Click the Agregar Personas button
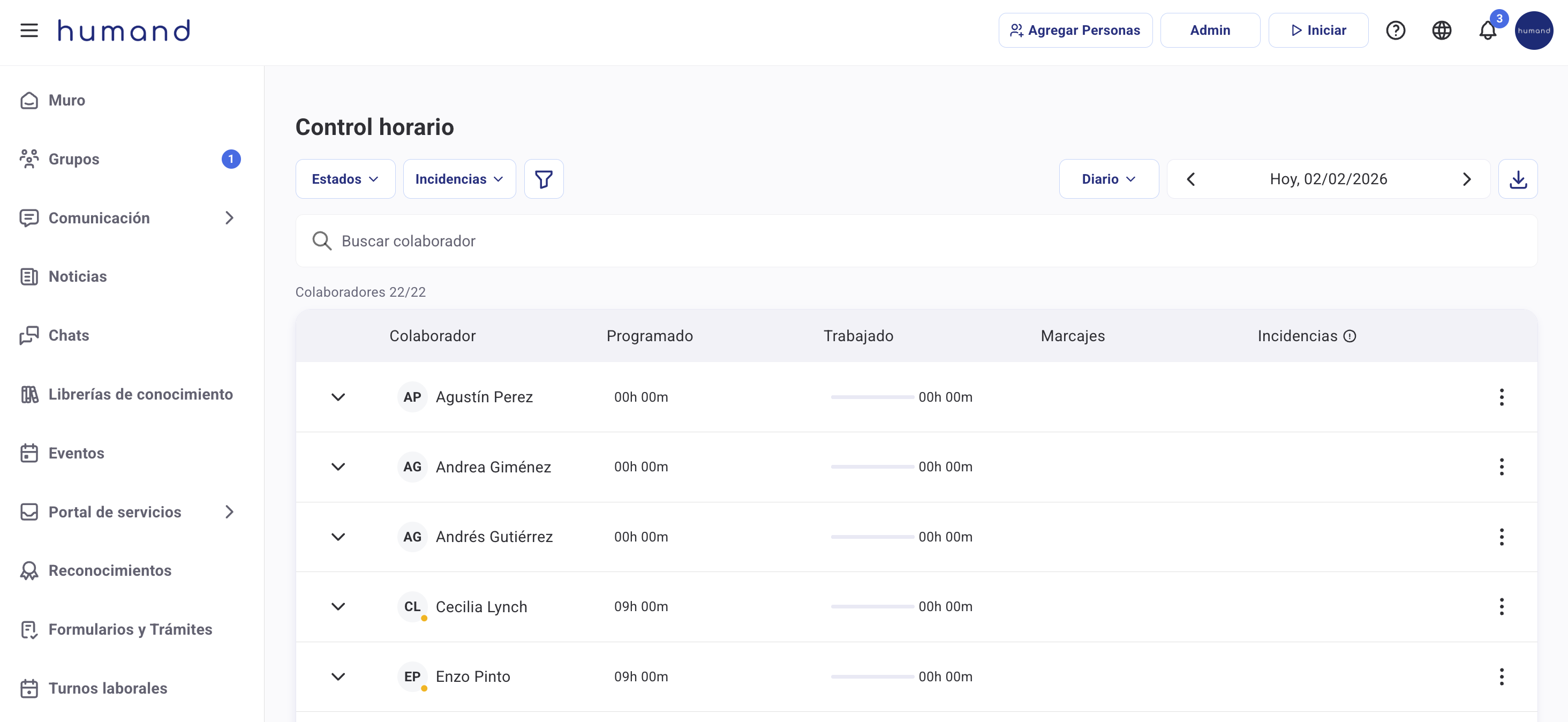 pos(1075,31)
